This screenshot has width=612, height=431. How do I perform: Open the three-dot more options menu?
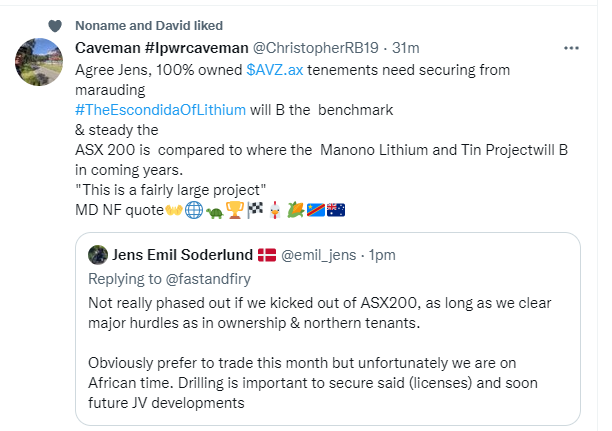click(x=571, y=47)
